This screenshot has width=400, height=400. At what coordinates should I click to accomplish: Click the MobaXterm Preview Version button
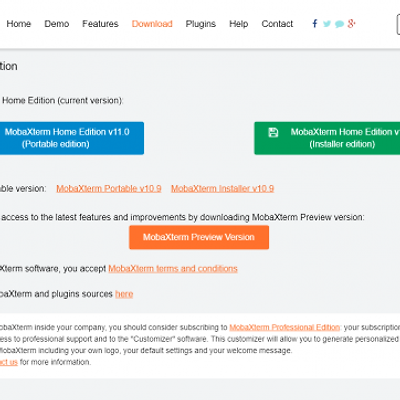tap(199, 237)
